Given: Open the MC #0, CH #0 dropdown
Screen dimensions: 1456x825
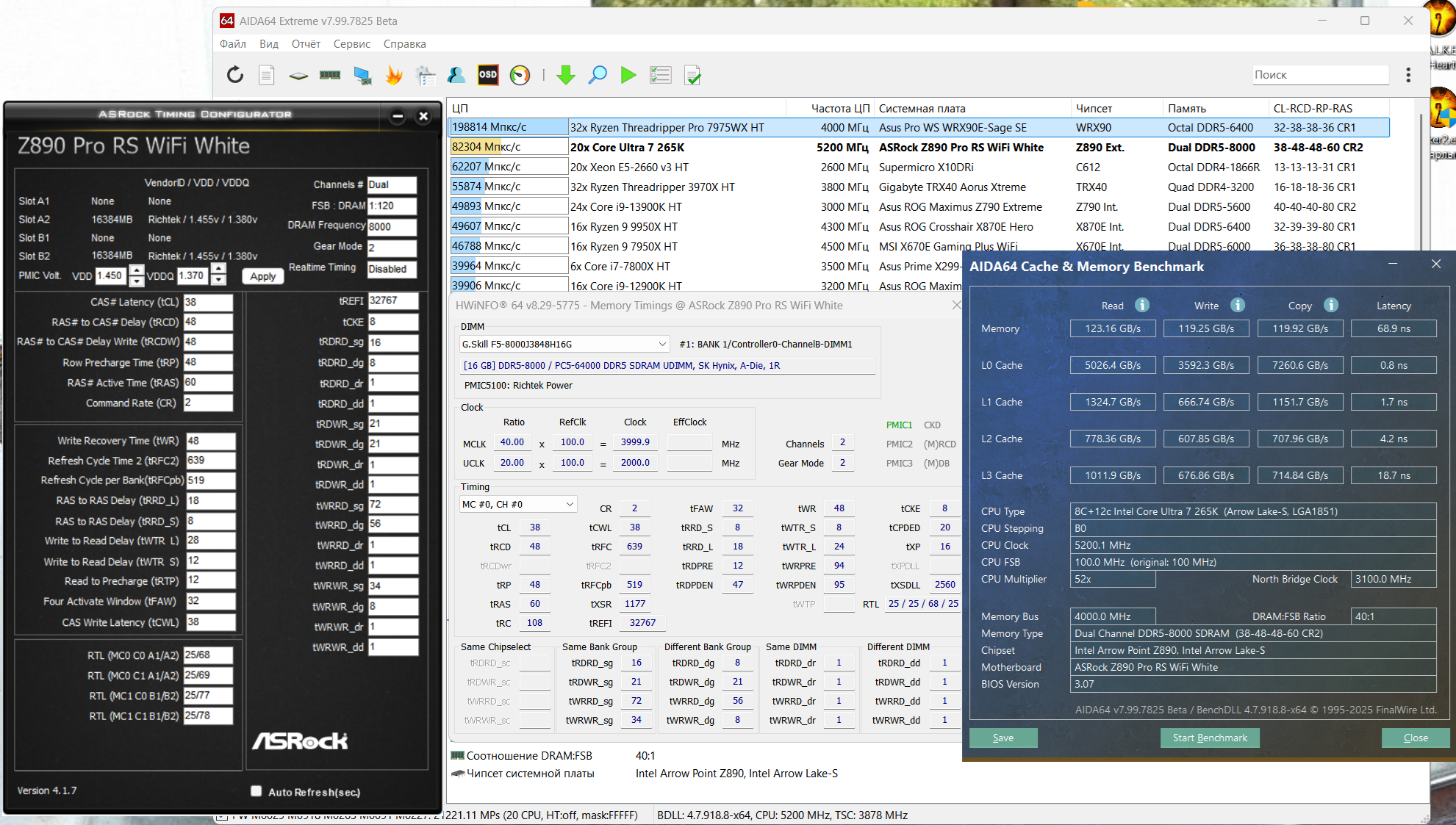Looking at the screenshot, I should [x=570, y=504].
